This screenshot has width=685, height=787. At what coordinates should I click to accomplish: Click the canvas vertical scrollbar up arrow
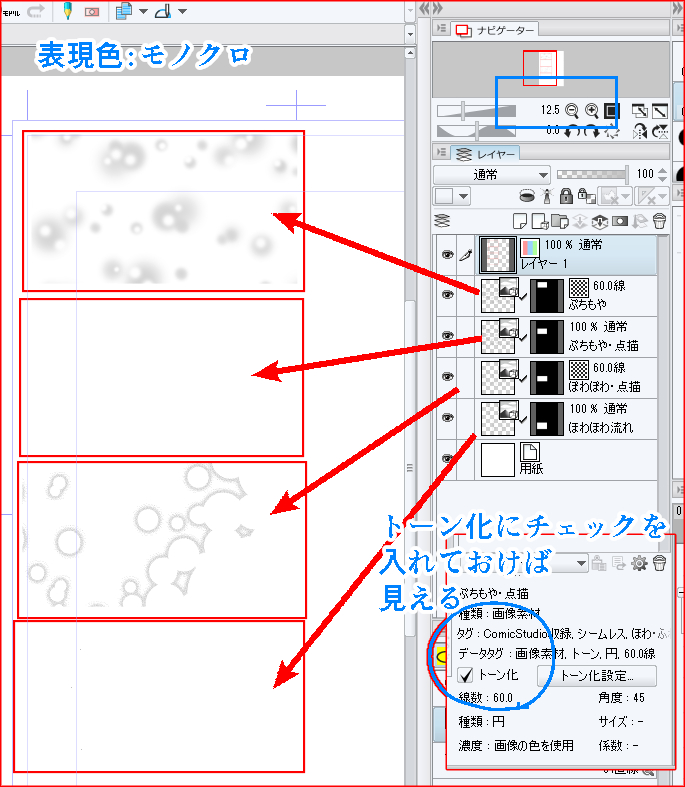(x=410, y=53)
